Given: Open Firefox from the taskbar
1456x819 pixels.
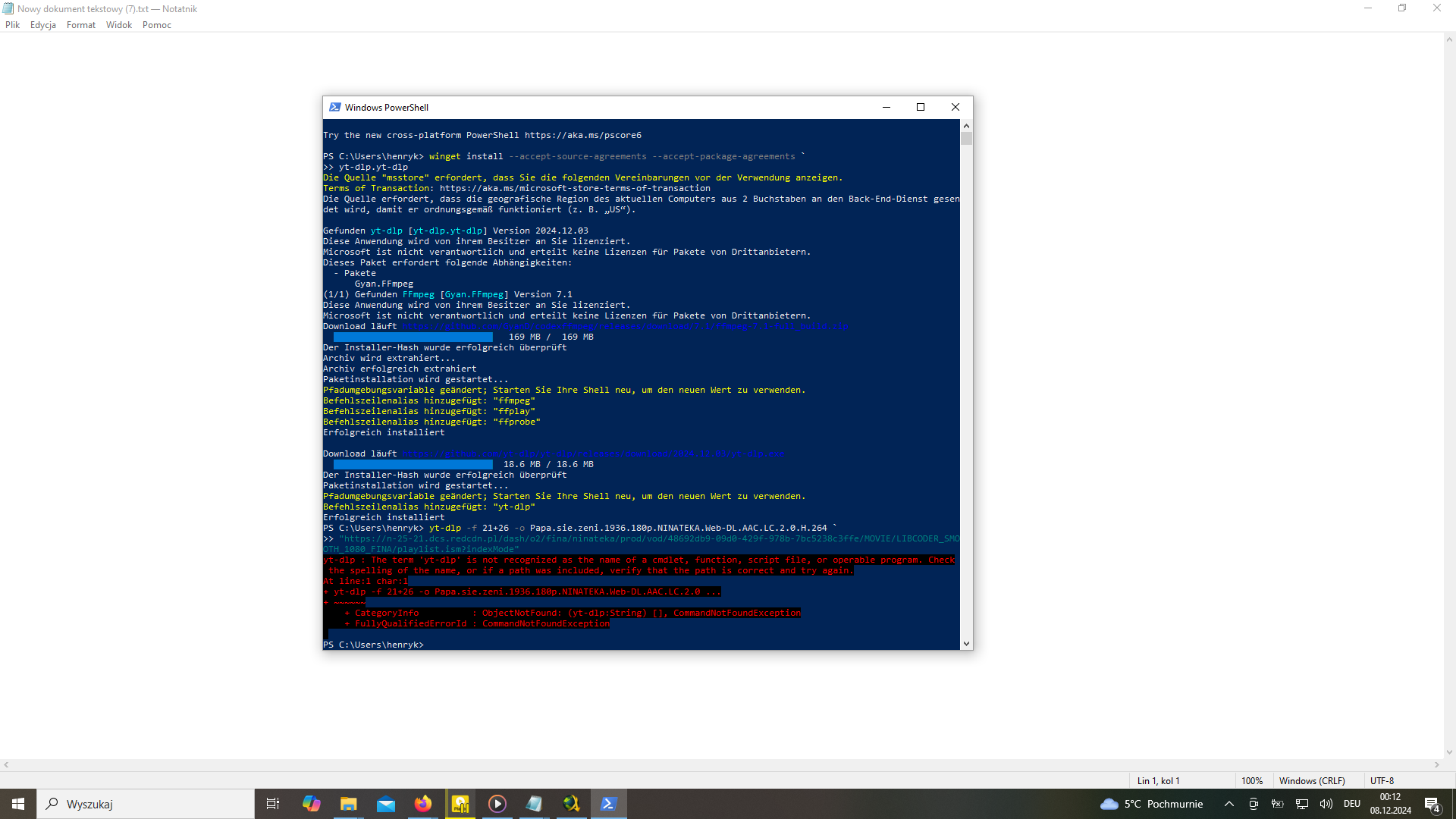Looking at the screenshot, I should pyautogui.click(x=422, y=804).
